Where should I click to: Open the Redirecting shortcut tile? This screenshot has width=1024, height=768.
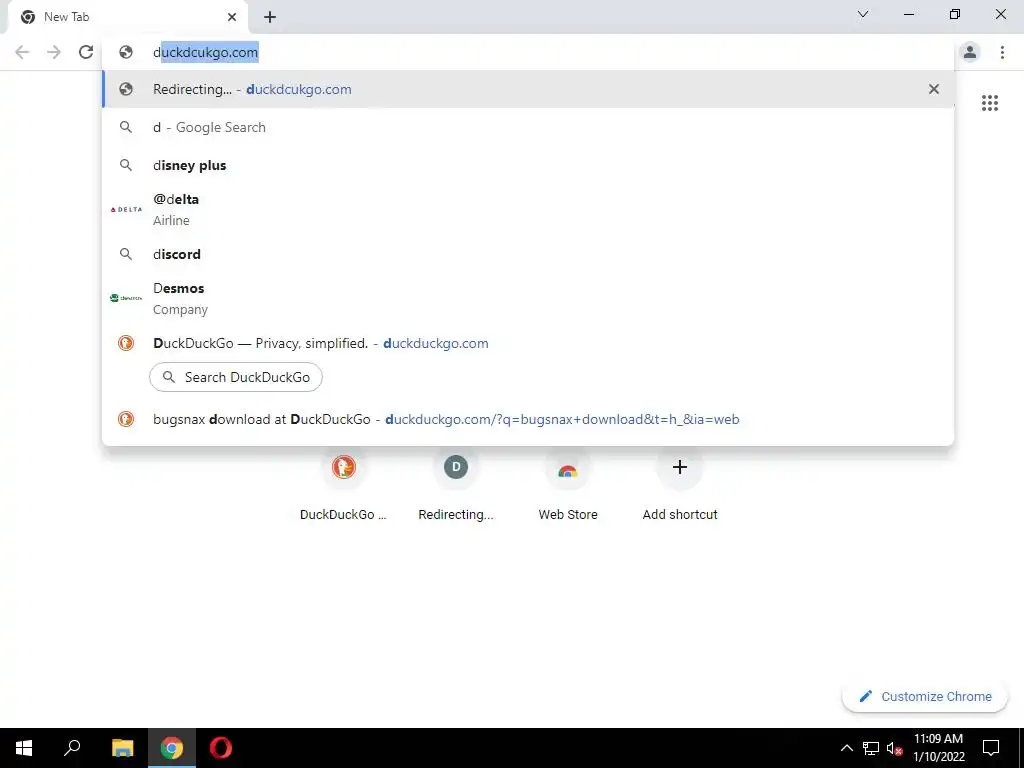coord(456,485)
